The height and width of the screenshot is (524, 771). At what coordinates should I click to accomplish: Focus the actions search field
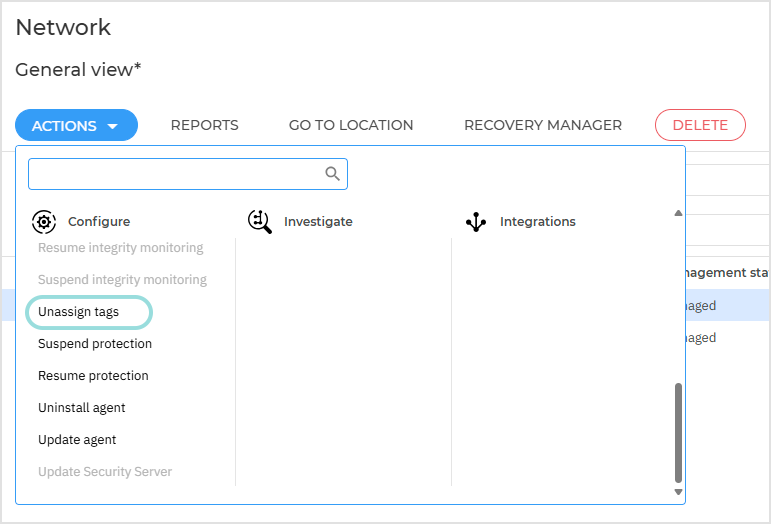click(x=188, y=174)
